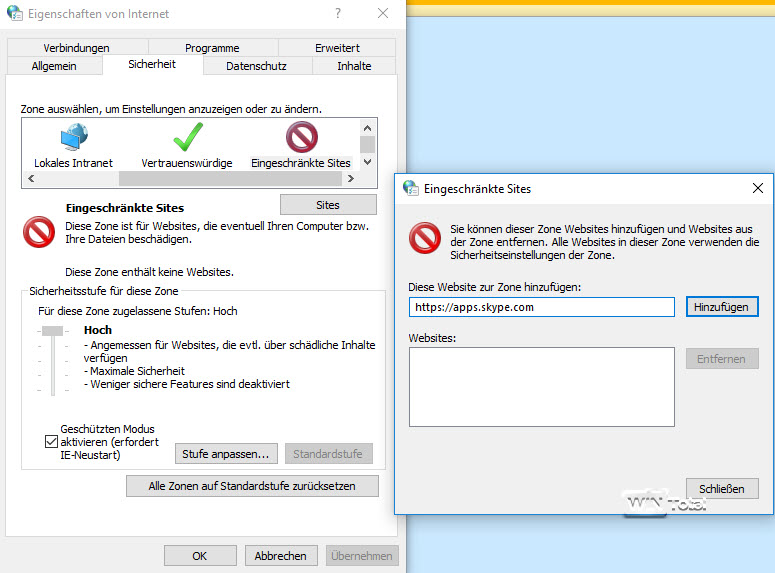Open the Erweitert tab

point(338,48)
